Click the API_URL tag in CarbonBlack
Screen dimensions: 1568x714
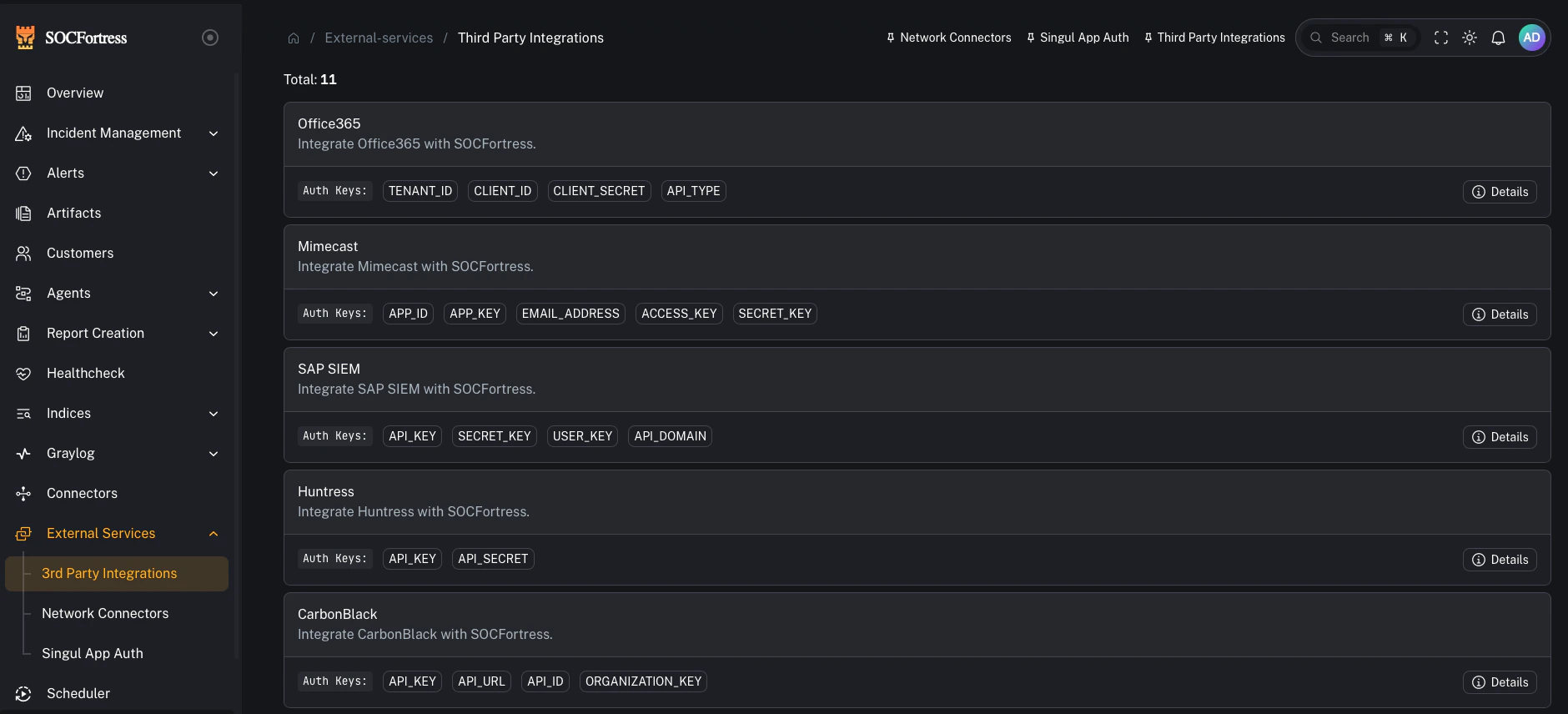(481, 681)
